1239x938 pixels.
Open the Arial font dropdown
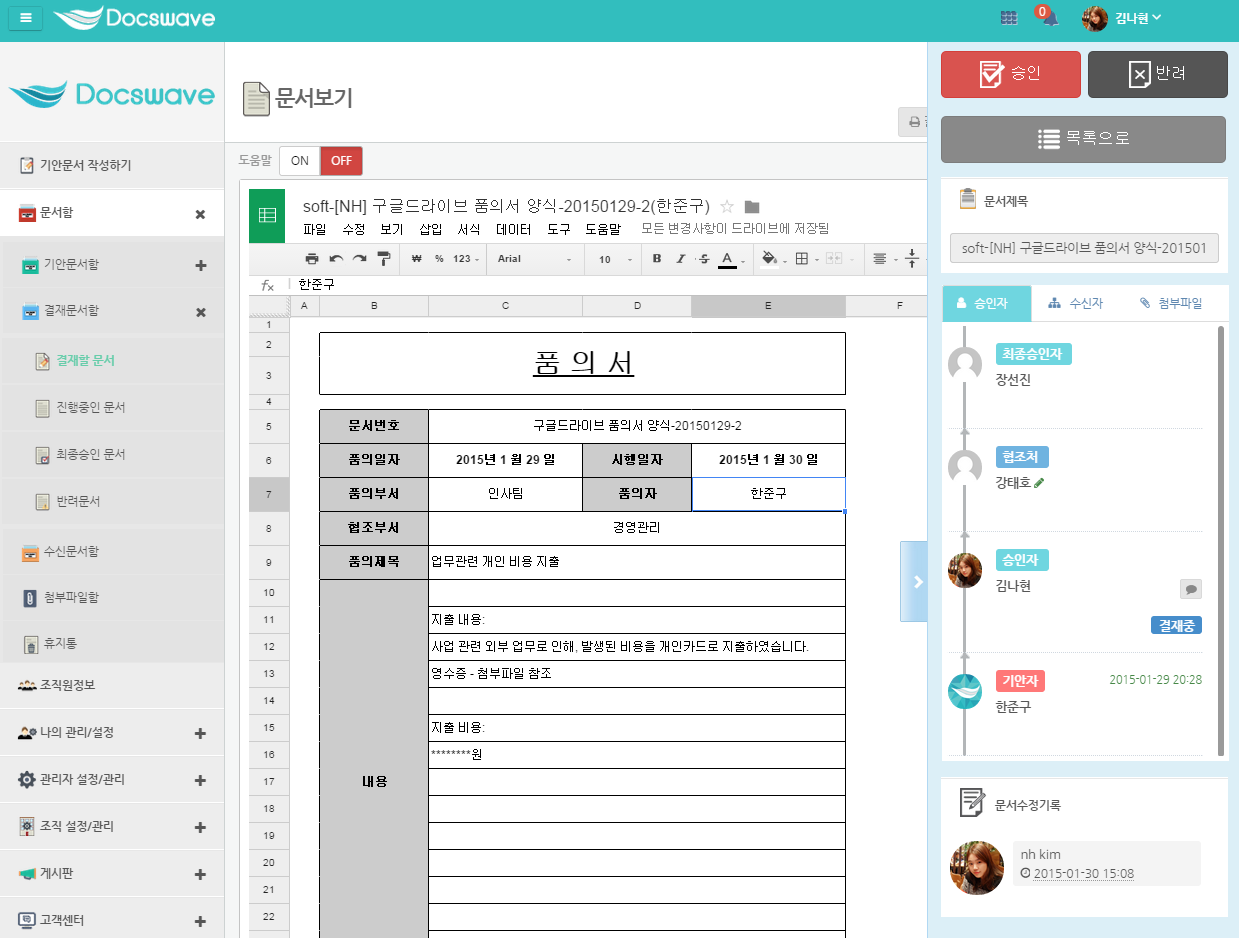(534, 259)
